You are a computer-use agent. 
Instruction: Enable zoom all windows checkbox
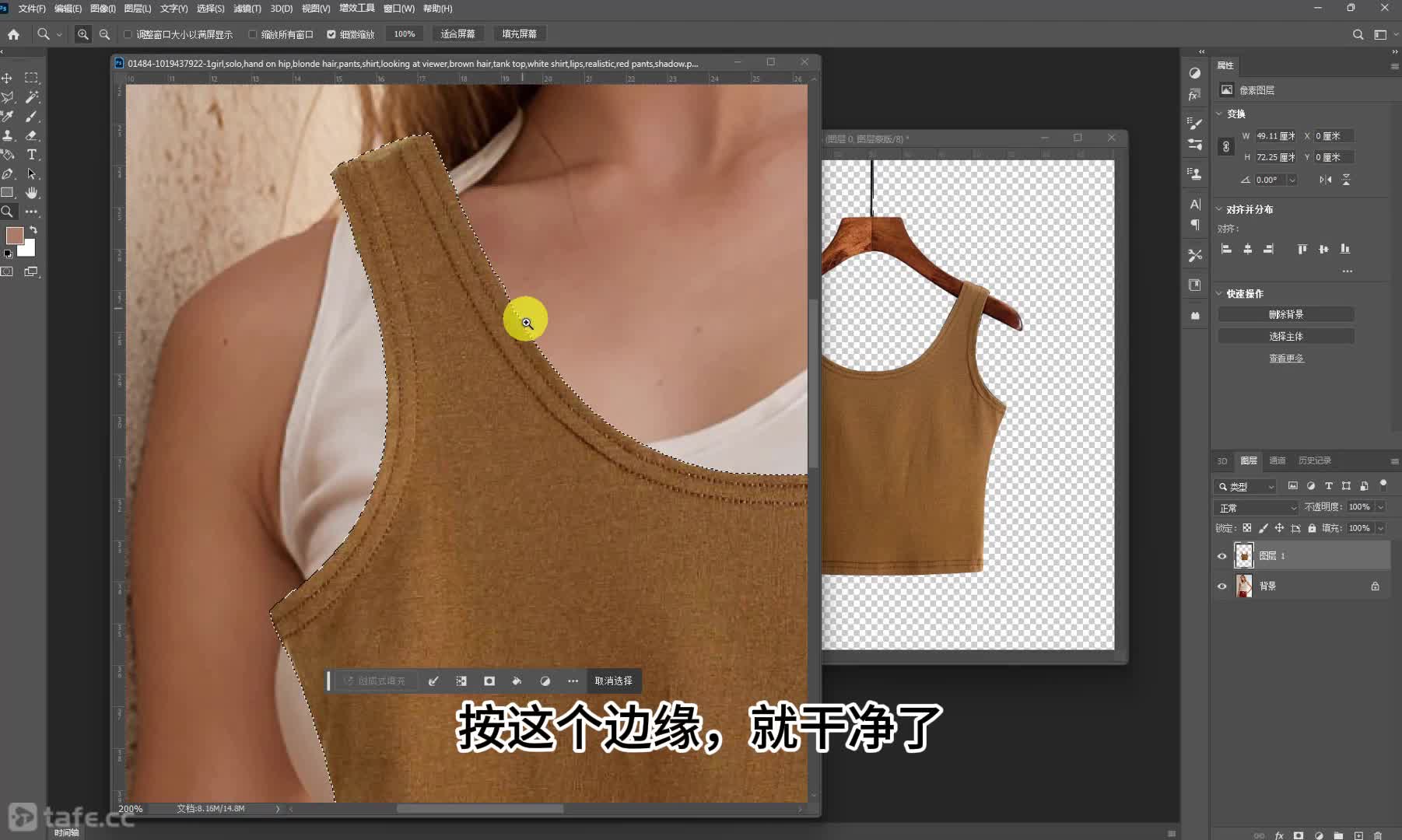point(253,34)
